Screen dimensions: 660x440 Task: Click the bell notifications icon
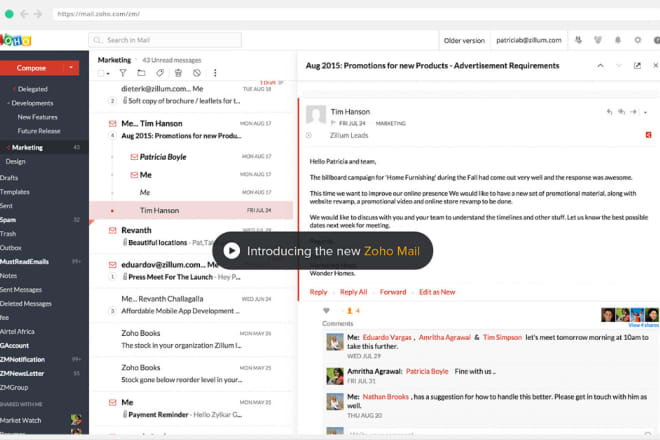(x=617, y=40)
